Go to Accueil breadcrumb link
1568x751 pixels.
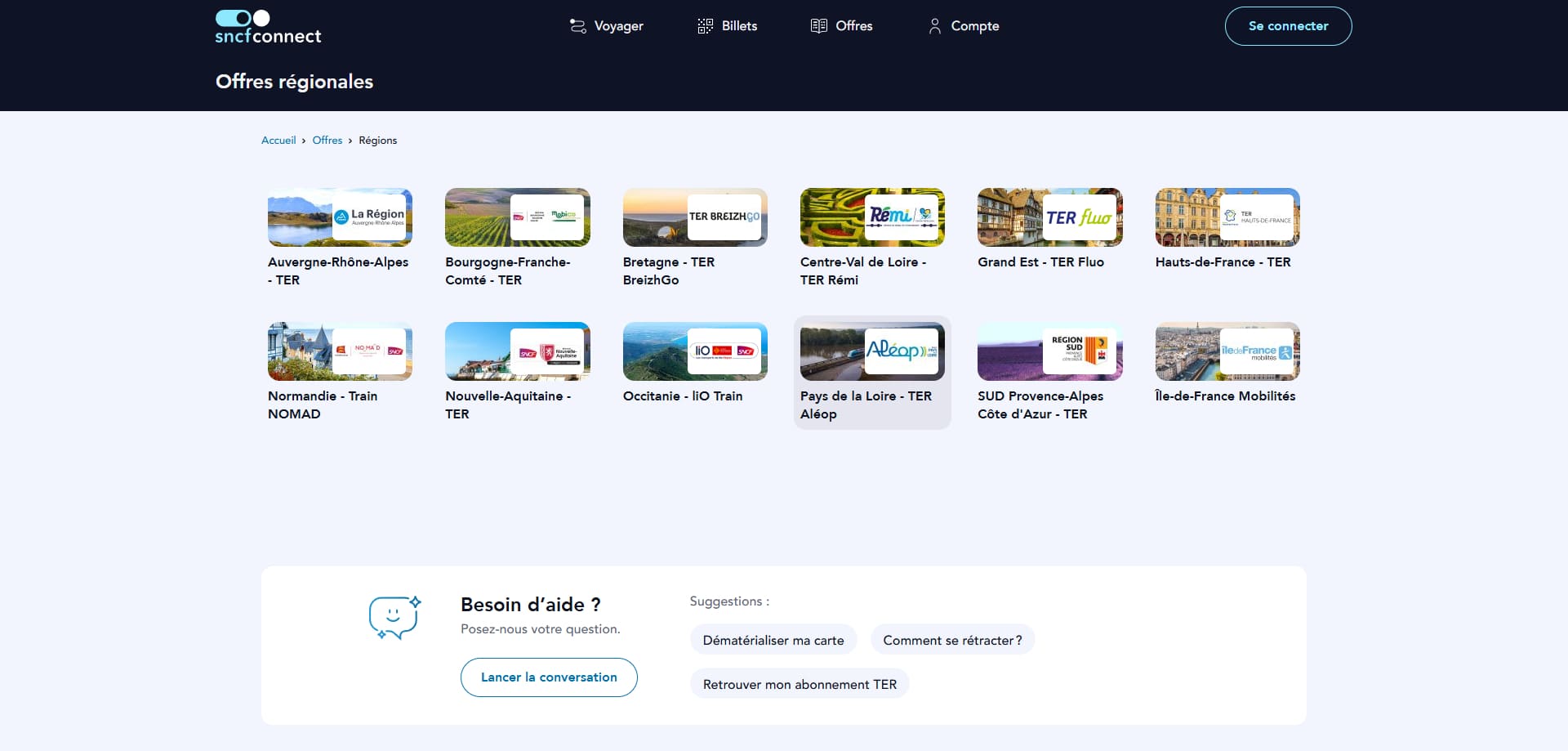pos(278,141)
